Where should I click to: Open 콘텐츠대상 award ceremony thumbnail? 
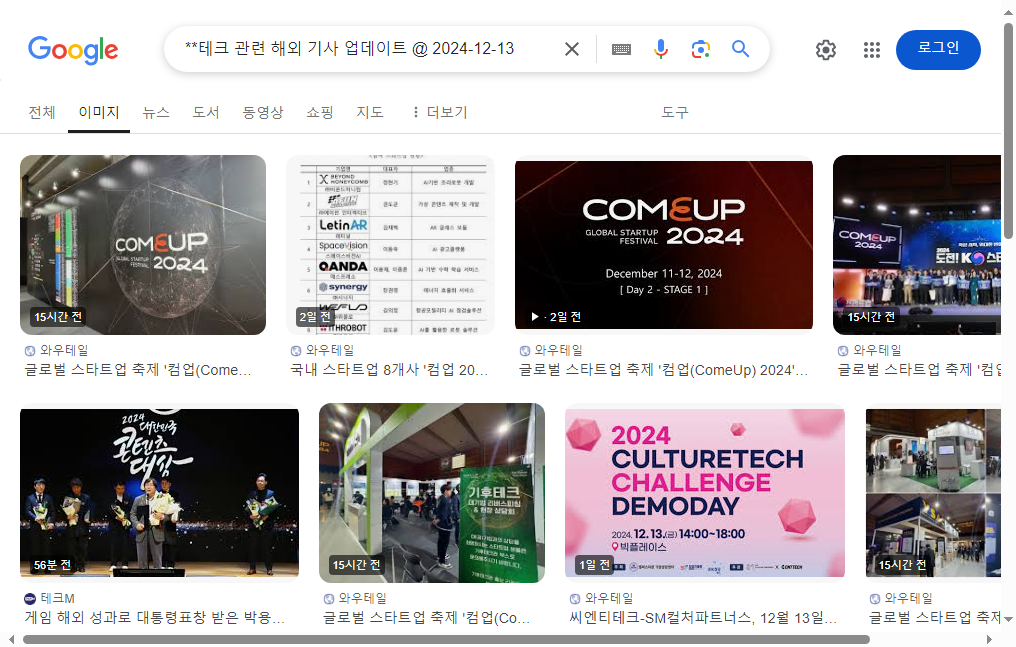click(x=159, y=493)
